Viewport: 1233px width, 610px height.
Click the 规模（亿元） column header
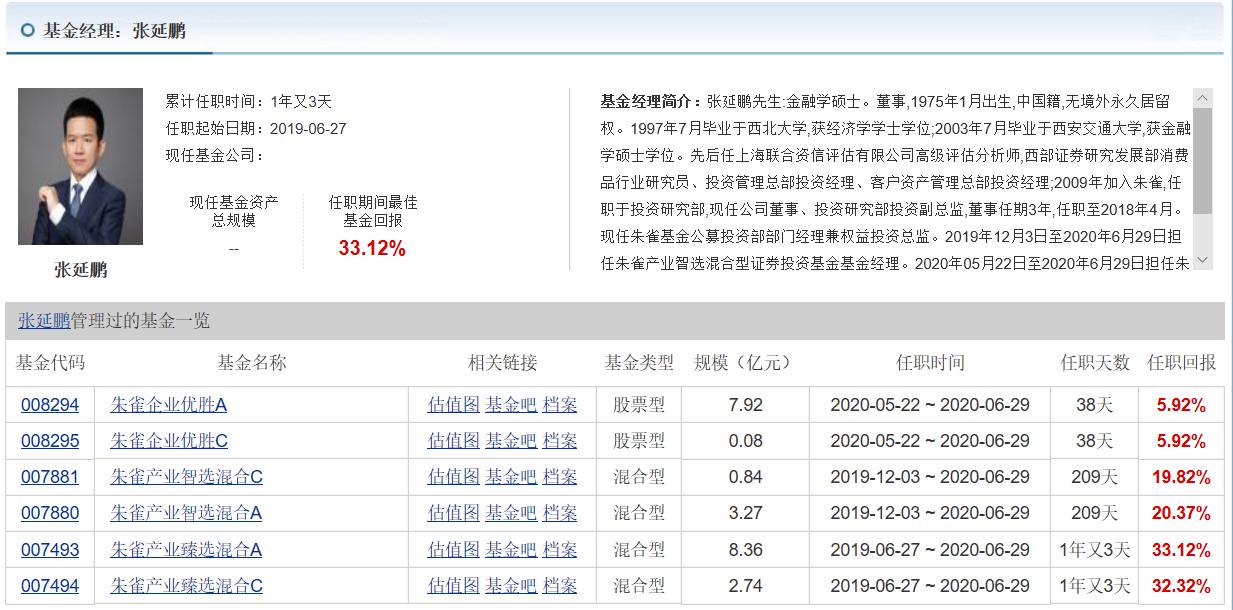743,362
